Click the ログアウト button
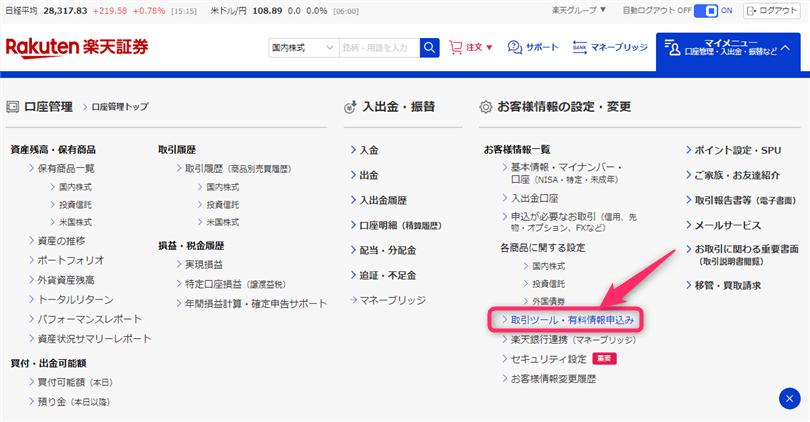 coord(772,10)
